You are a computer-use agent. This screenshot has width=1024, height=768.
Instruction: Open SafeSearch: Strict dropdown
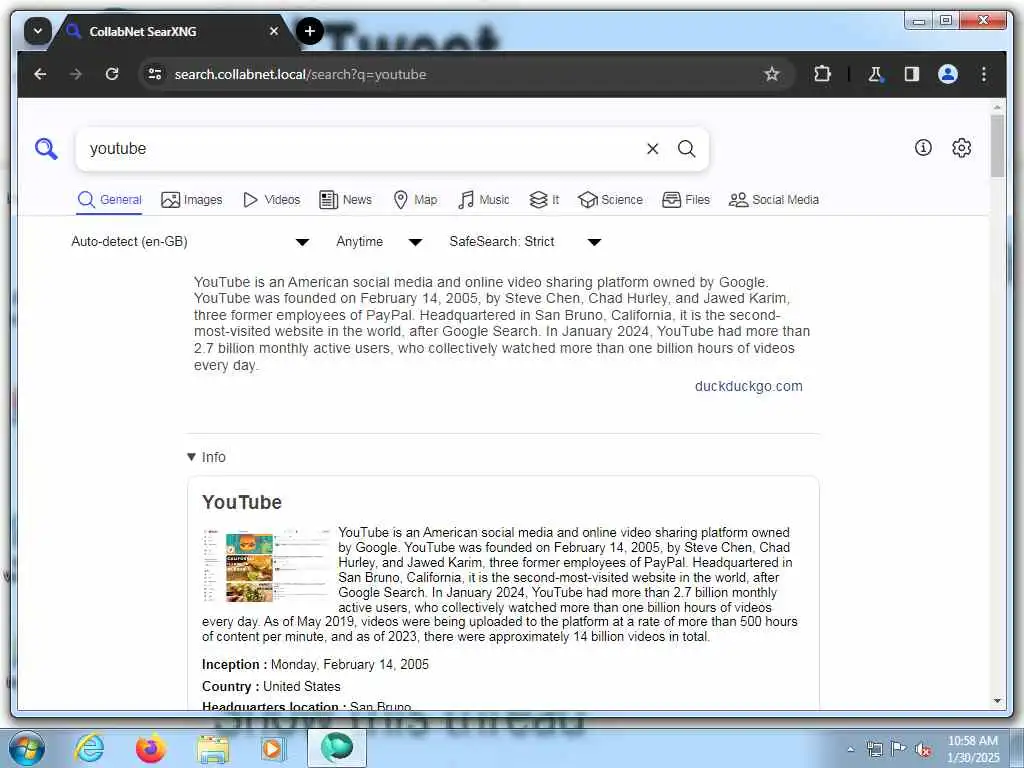click(x=524, y=242)
